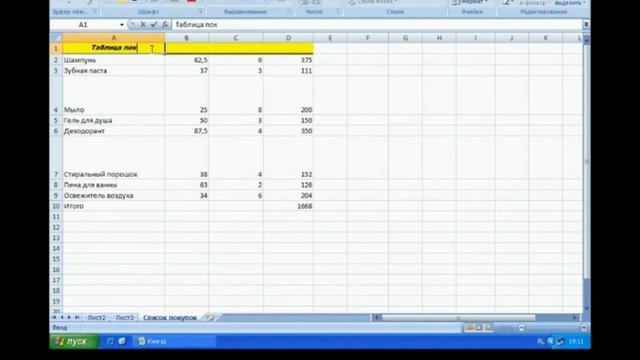
Task: Click the пуск Start button
Action: pyautogui.click(x=74, y=341)
